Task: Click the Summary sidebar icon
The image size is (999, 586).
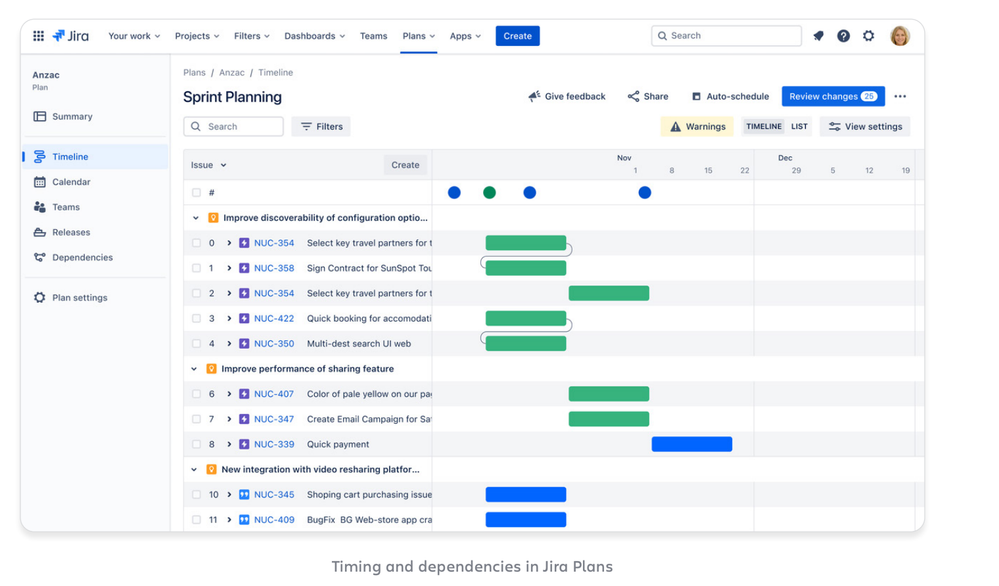Action: (x=40, y=117)
